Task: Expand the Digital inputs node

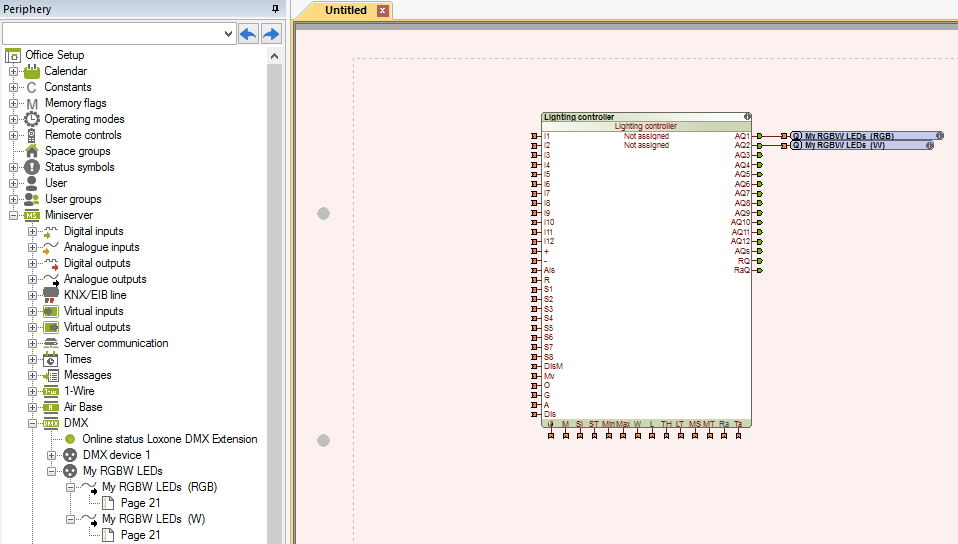Action: [33, 231]
